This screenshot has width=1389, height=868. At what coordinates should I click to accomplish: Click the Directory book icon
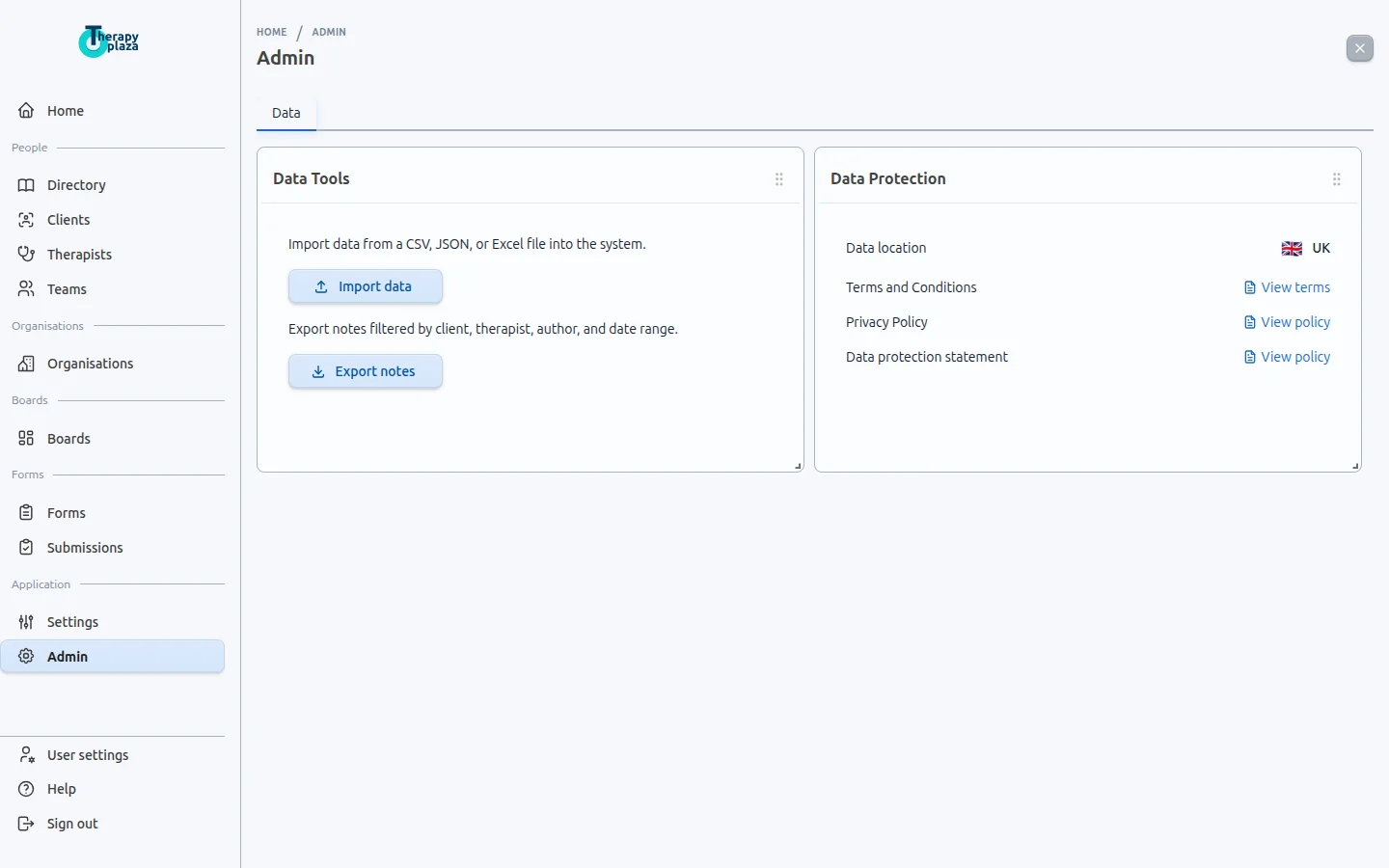pos(26,185)
